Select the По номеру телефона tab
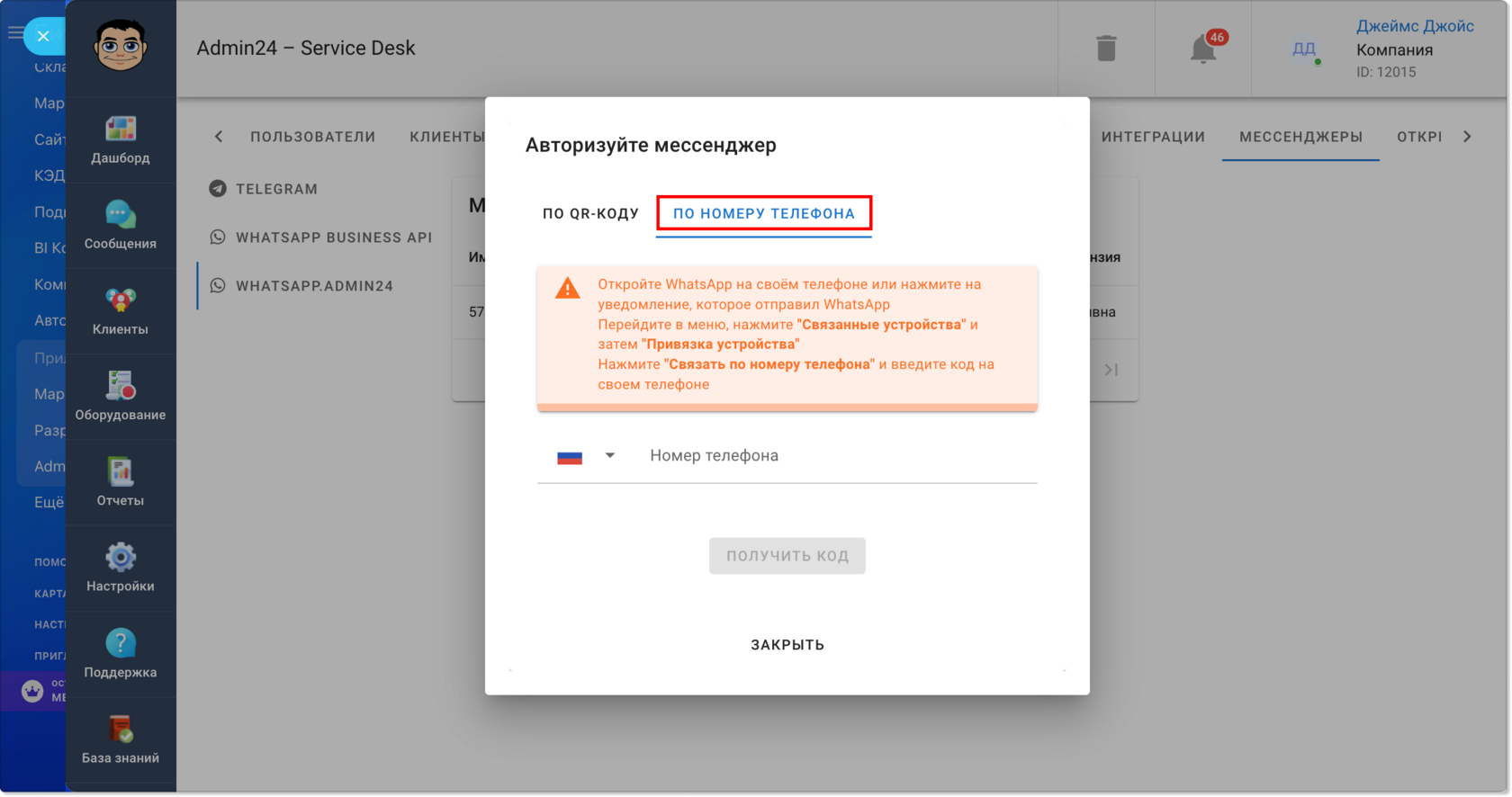The height and width of the screenshot is (797, 1512). 764,214
